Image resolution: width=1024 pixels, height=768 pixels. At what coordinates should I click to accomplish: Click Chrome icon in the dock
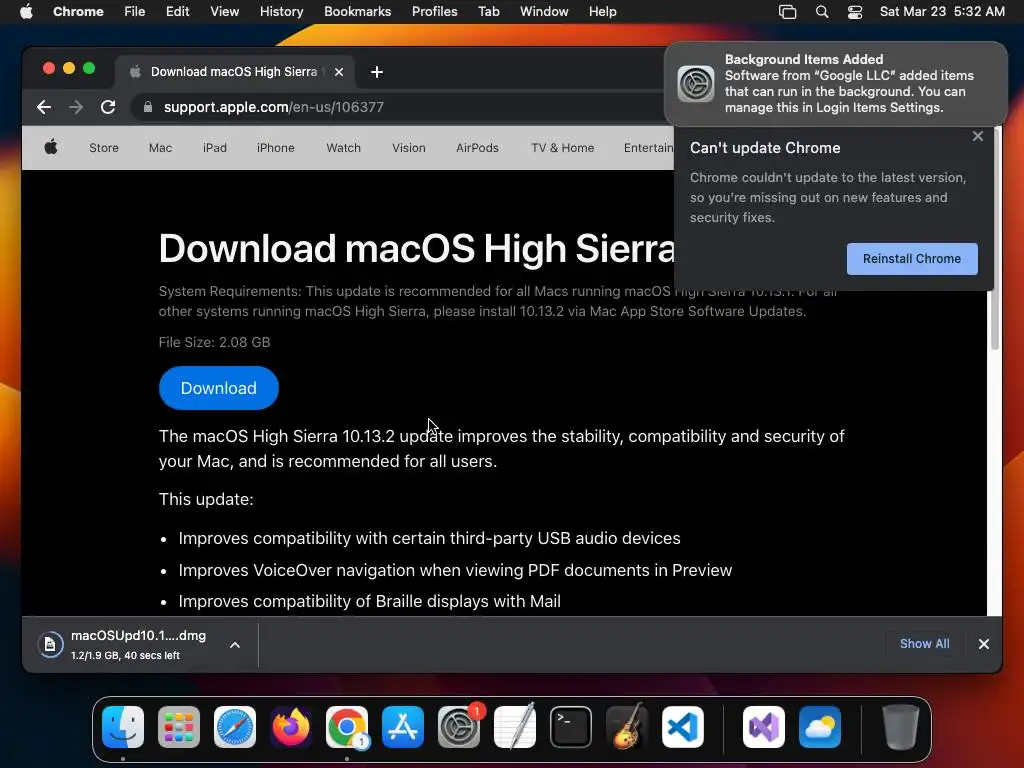[347, 727]
